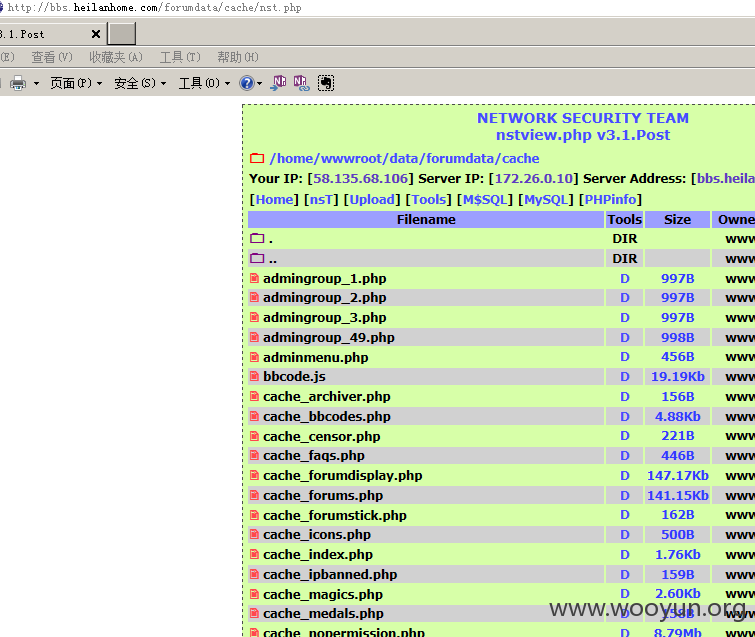
Task: Open the printer dropdown arrow
Action: tap(36, 83)
